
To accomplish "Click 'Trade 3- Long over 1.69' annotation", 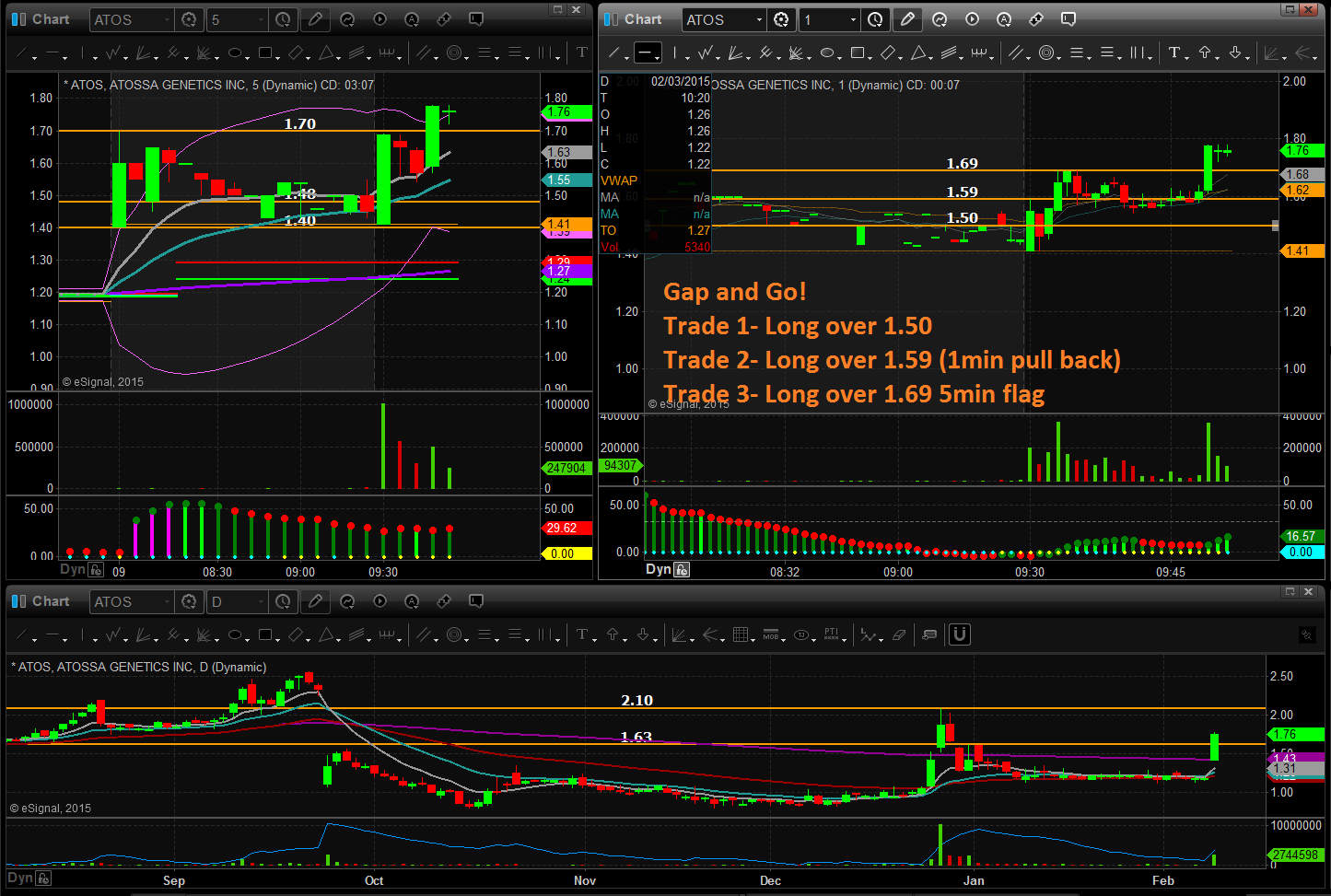I will (854, 394).
